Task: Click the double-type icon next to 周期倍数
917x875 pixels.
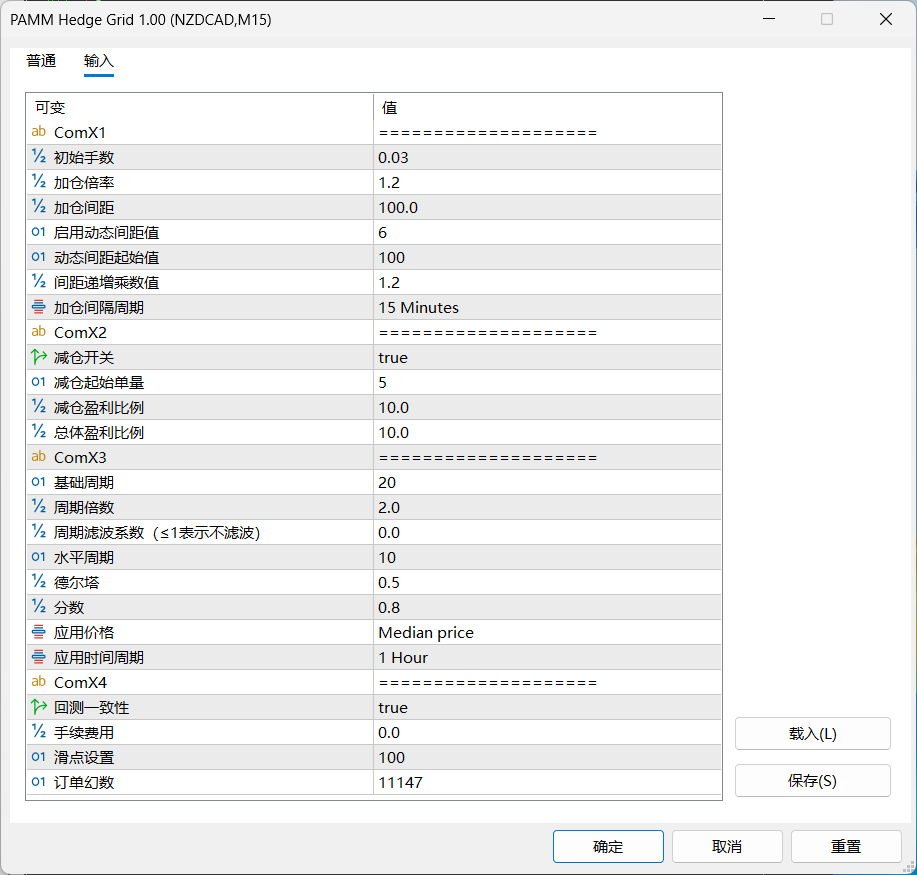Action: [x=39, y=507]
